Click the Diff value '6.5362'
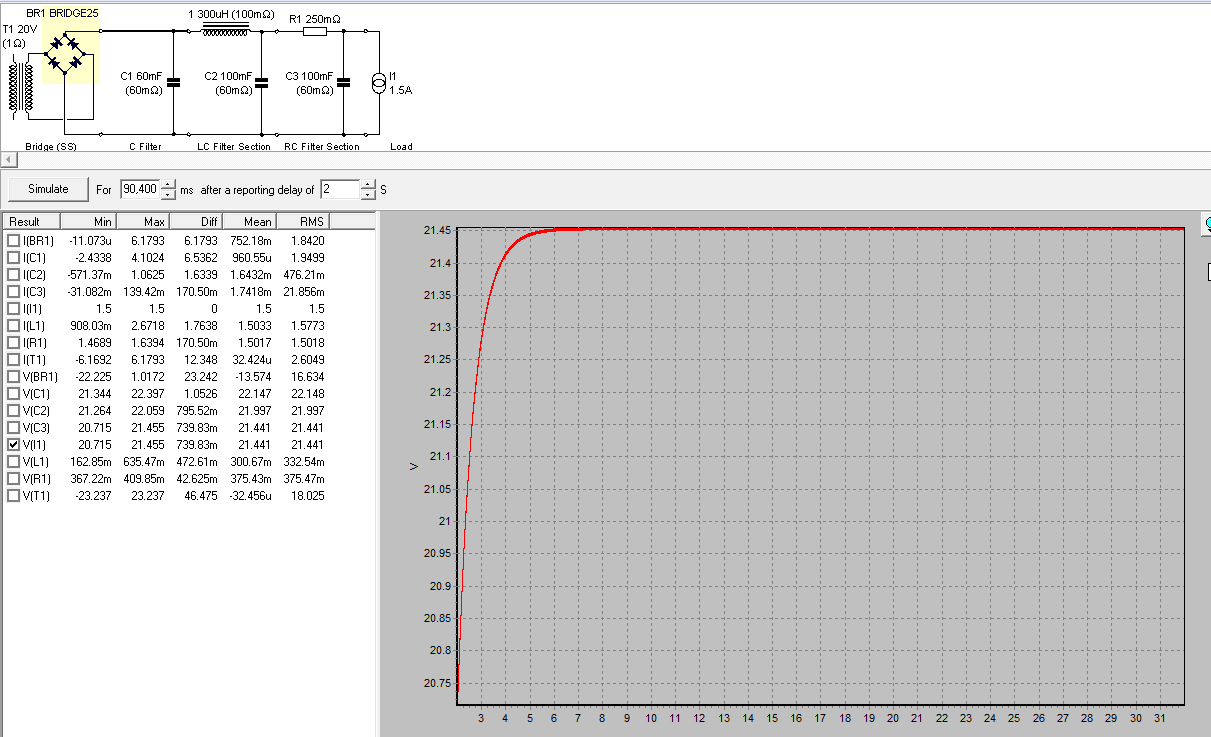 tap(200, 257)
